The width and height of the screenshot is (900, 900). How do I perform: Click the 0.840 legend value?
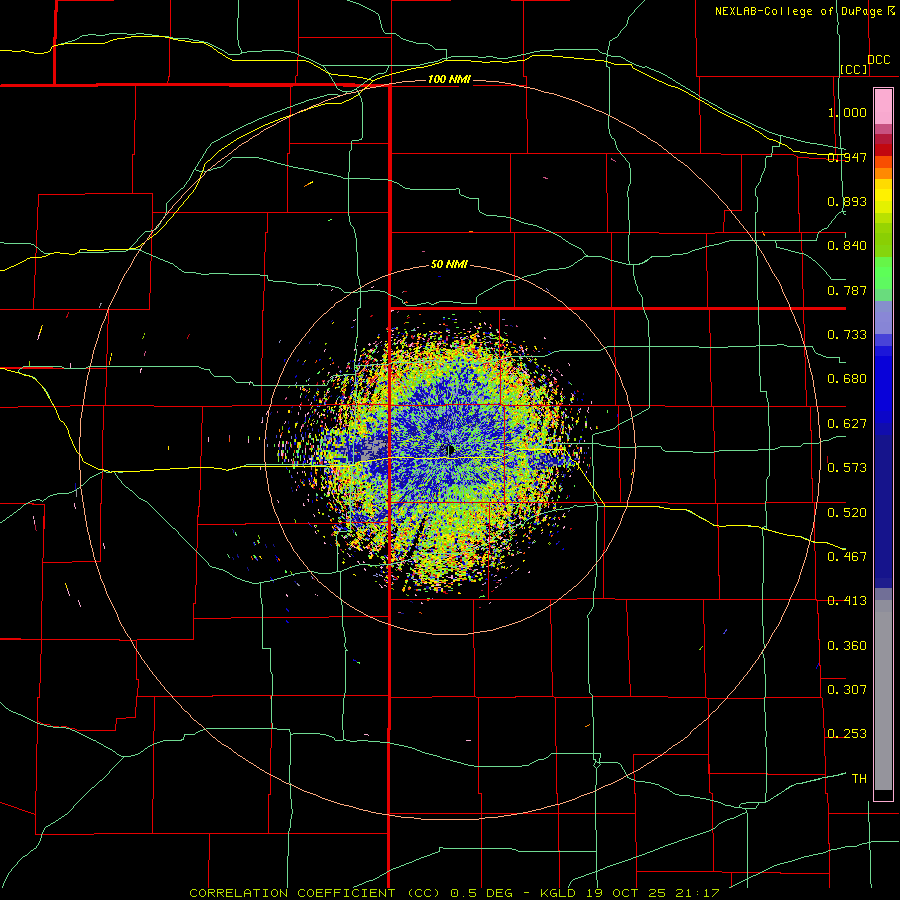pyautogui.click(x=847, y=246)
